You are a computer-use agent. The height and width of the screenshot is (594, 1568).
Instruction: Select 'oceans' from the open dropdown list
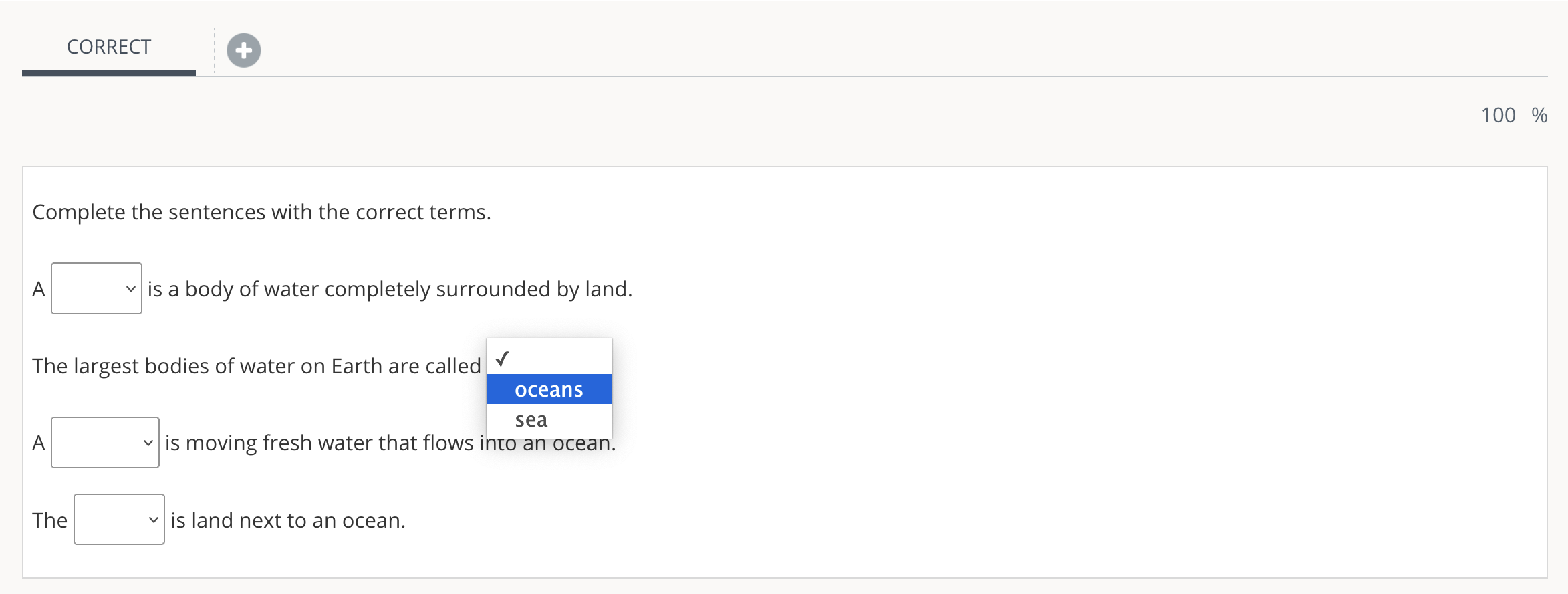(x=549, y=389)
